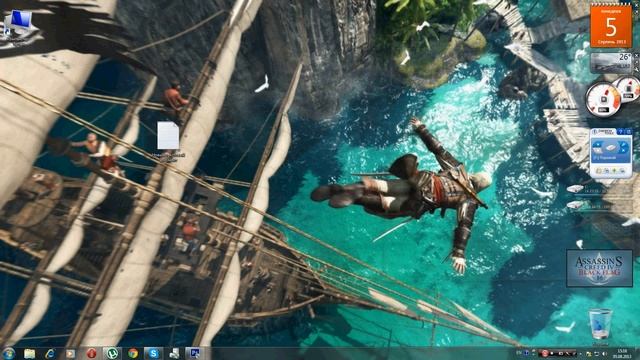
Task: Switch to uTorrent on the taskbar
Action: pos(112,353)
